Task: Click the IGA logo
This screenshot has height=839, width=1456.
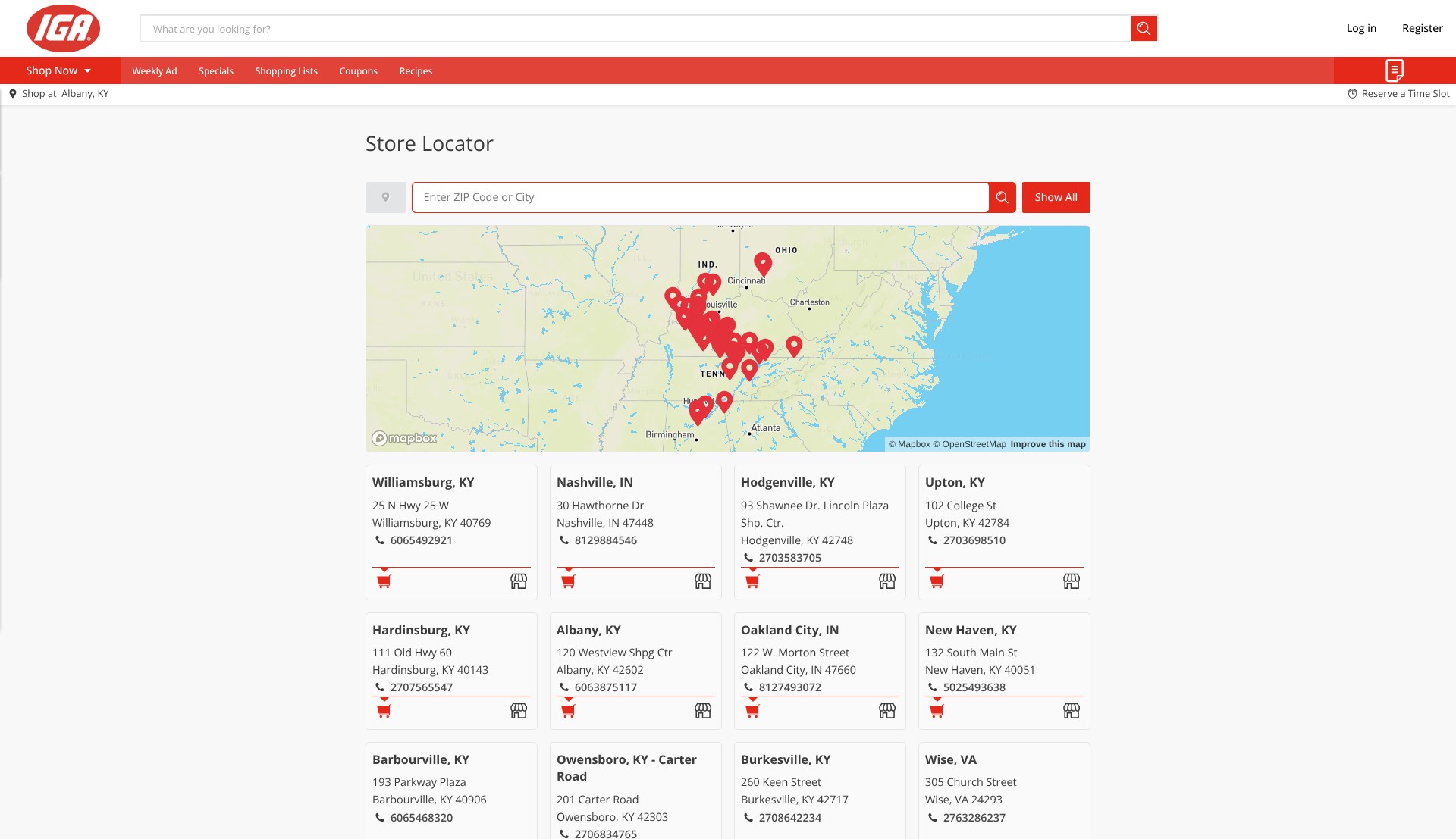Action: click(63, 28)
